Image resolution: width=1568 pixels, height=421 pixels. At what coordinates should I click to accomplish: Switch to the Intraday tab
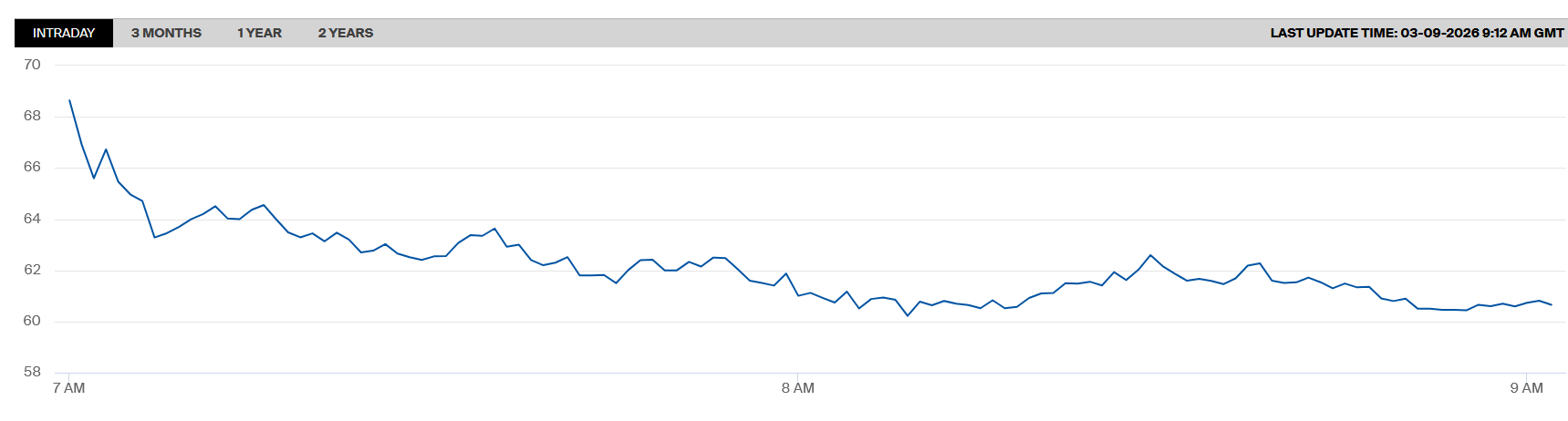tap(64, 33)
